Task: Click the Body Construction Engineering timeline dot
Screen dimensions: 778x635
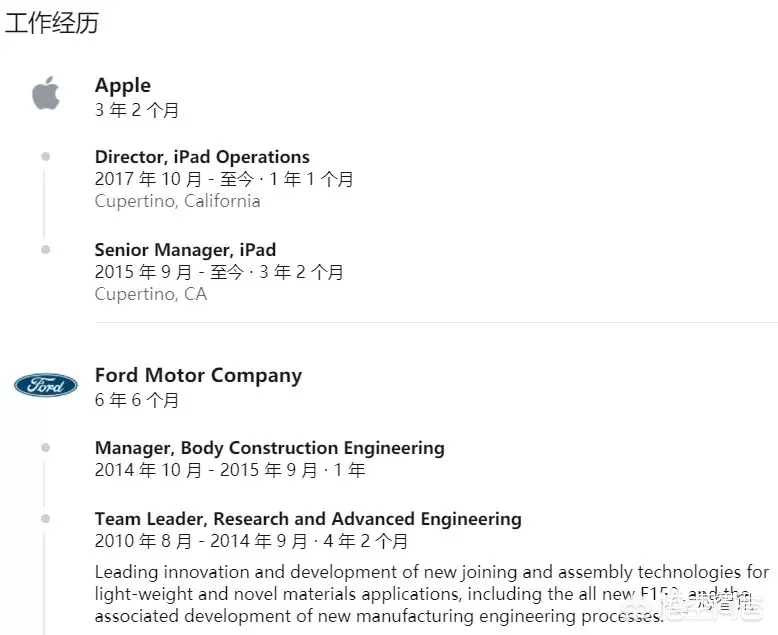Action: 46,447
